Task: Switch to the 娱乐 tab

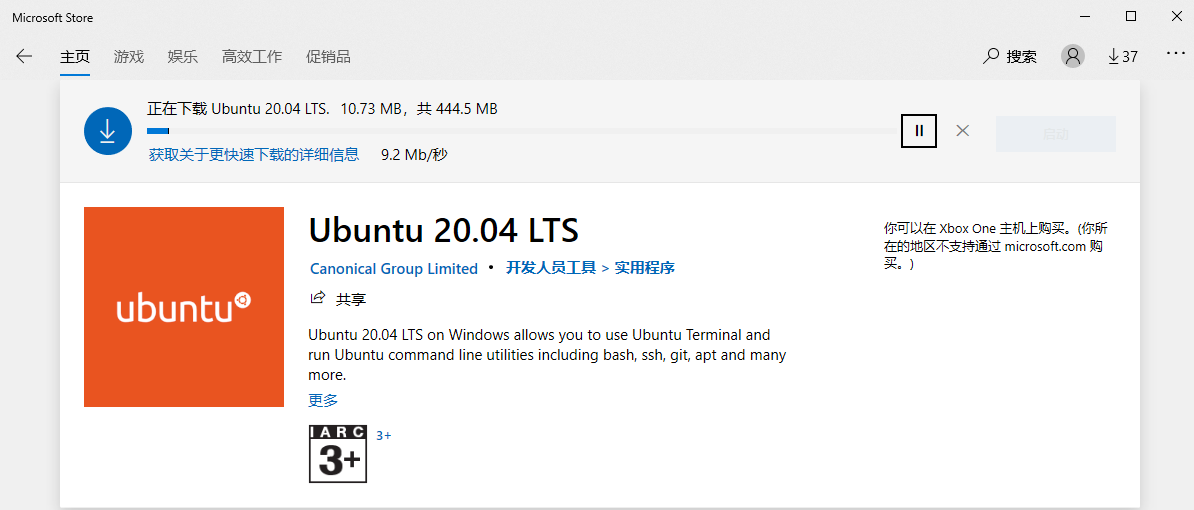Action: tap(183, 56)
